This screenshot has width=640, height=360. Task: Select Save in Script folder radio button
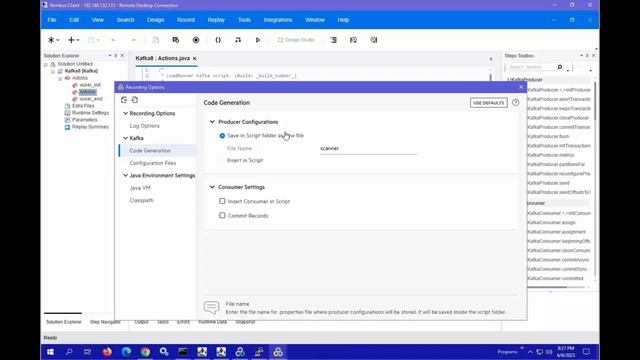pyautogui.click(x=222, y=136)
